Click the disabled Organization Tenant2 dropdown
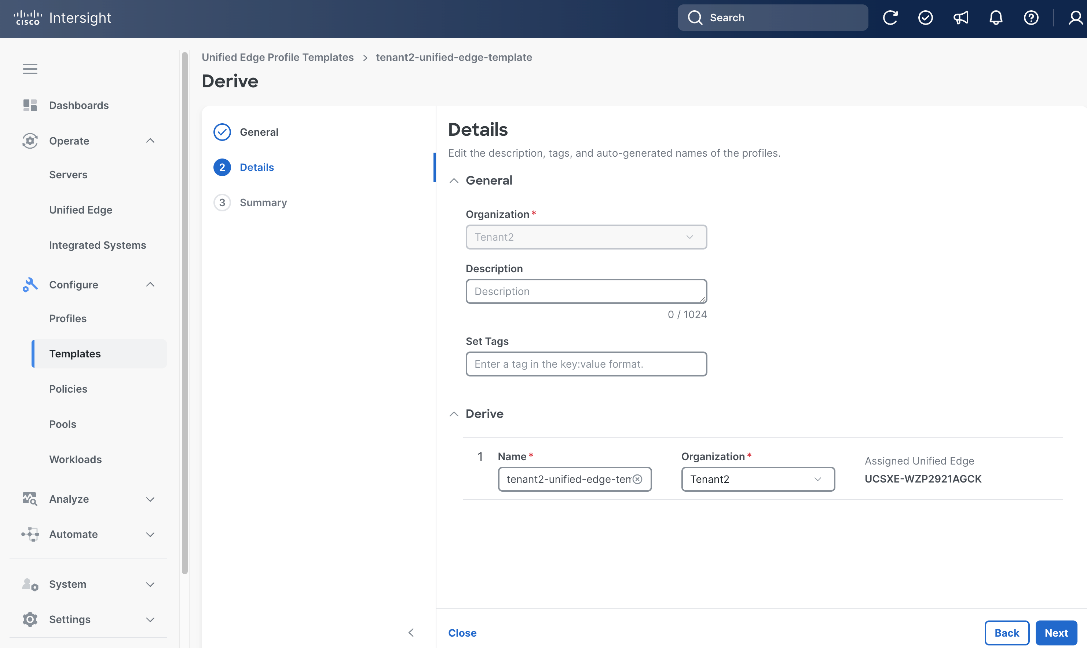 click(x=586, y=237)
